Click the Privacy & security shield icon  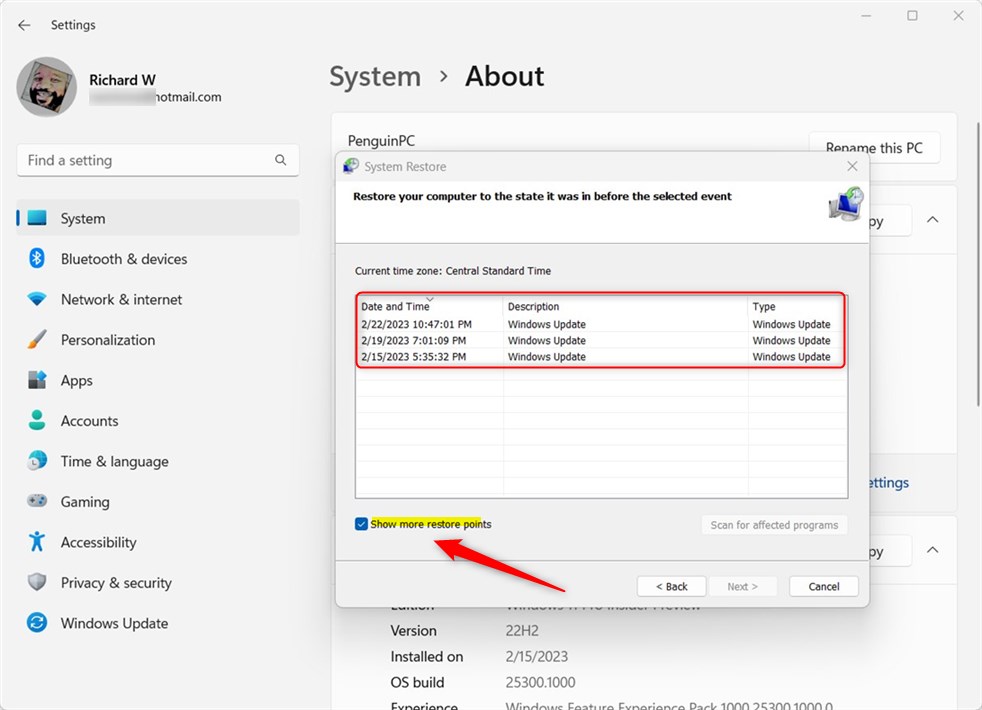coord(37,583)
